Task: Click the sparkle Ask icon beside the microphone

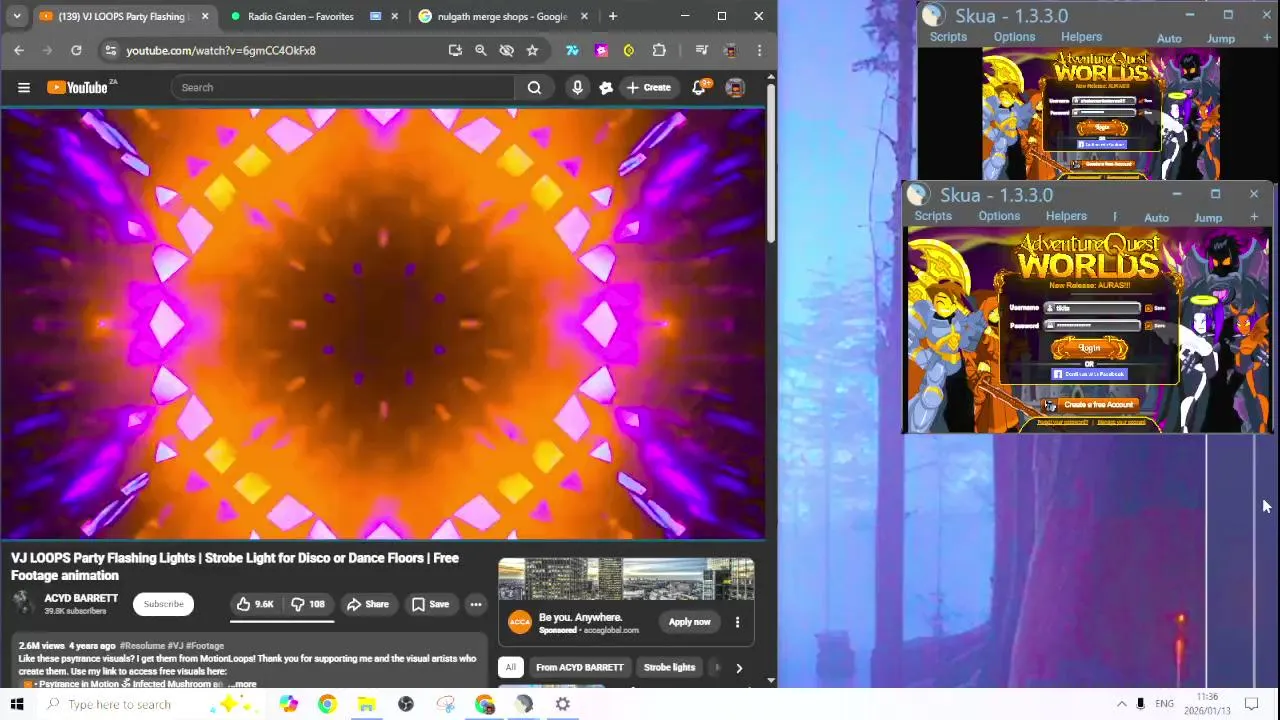Action: tap(606, 88)
